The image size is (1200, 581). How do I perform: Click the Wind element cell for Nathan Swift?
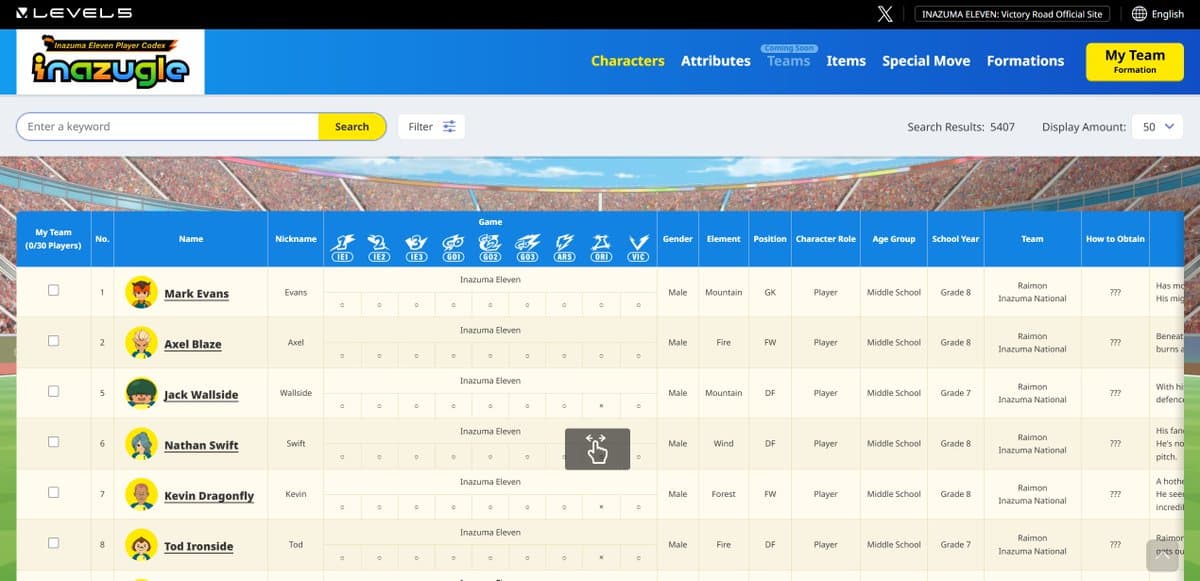click(724, 443)
